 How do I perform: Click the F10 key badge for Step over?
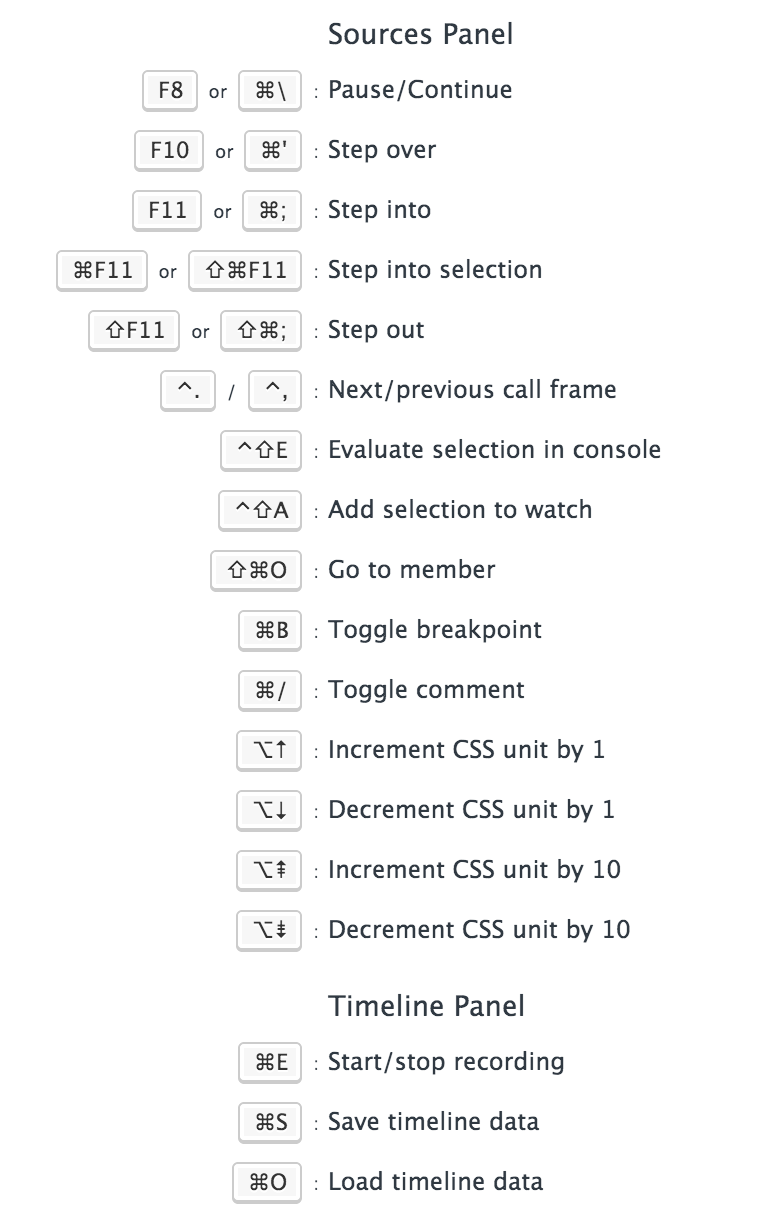[x=169, y=150]
